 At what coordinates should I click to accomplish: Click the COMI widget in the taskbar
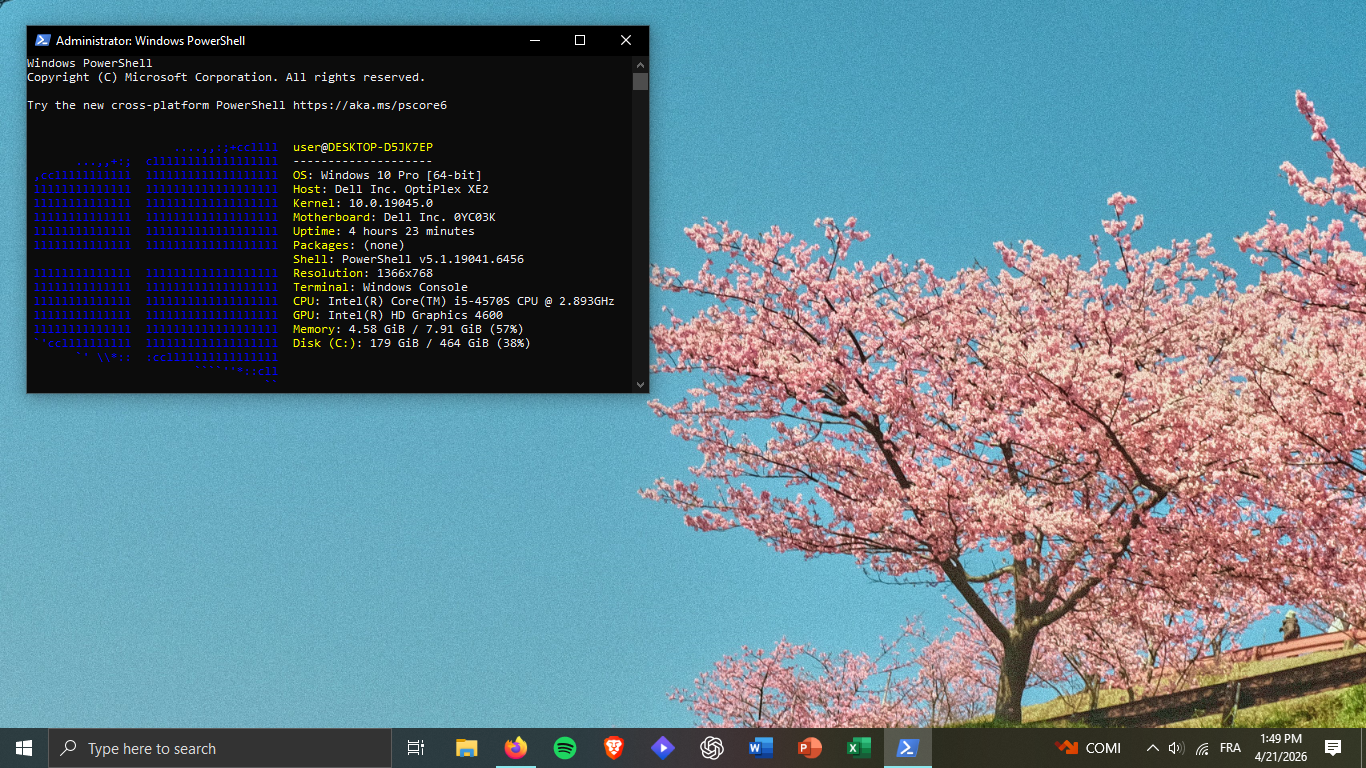tap(1088, 748)
